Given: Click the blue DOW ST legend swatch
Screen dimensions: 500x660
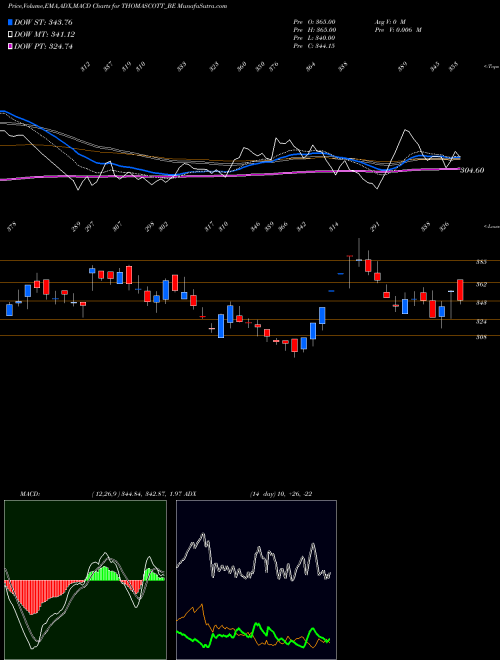Looking at the screenshot, I should [x=10, y=22].
